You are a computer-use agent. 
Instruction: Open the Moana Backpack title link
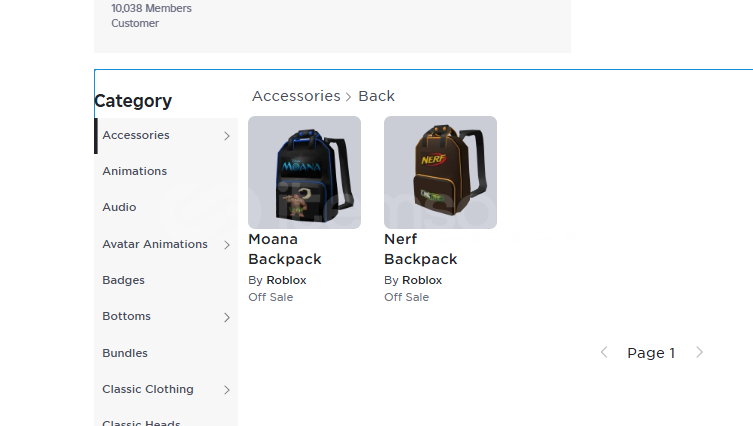[285, 249]
